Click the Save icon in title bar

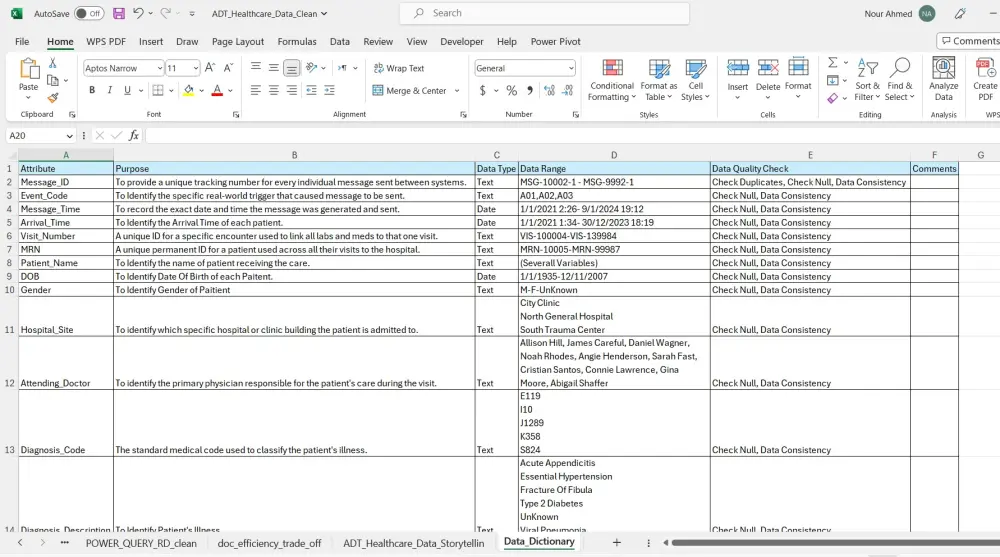pyautogui.click(x=119, y=13)
